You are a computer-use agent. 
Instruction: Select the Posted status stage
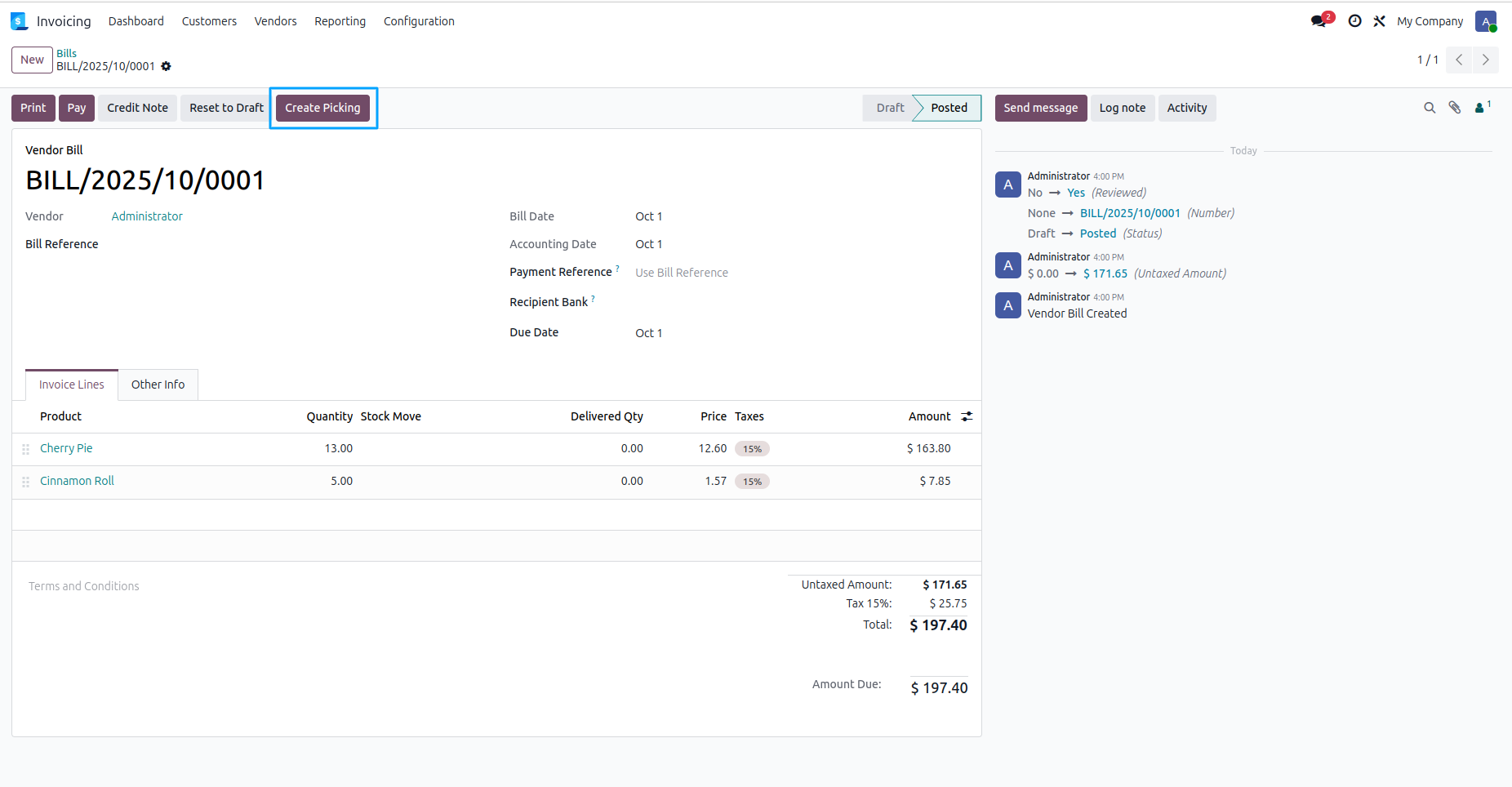pyautogui.click(x=949, y=108)
